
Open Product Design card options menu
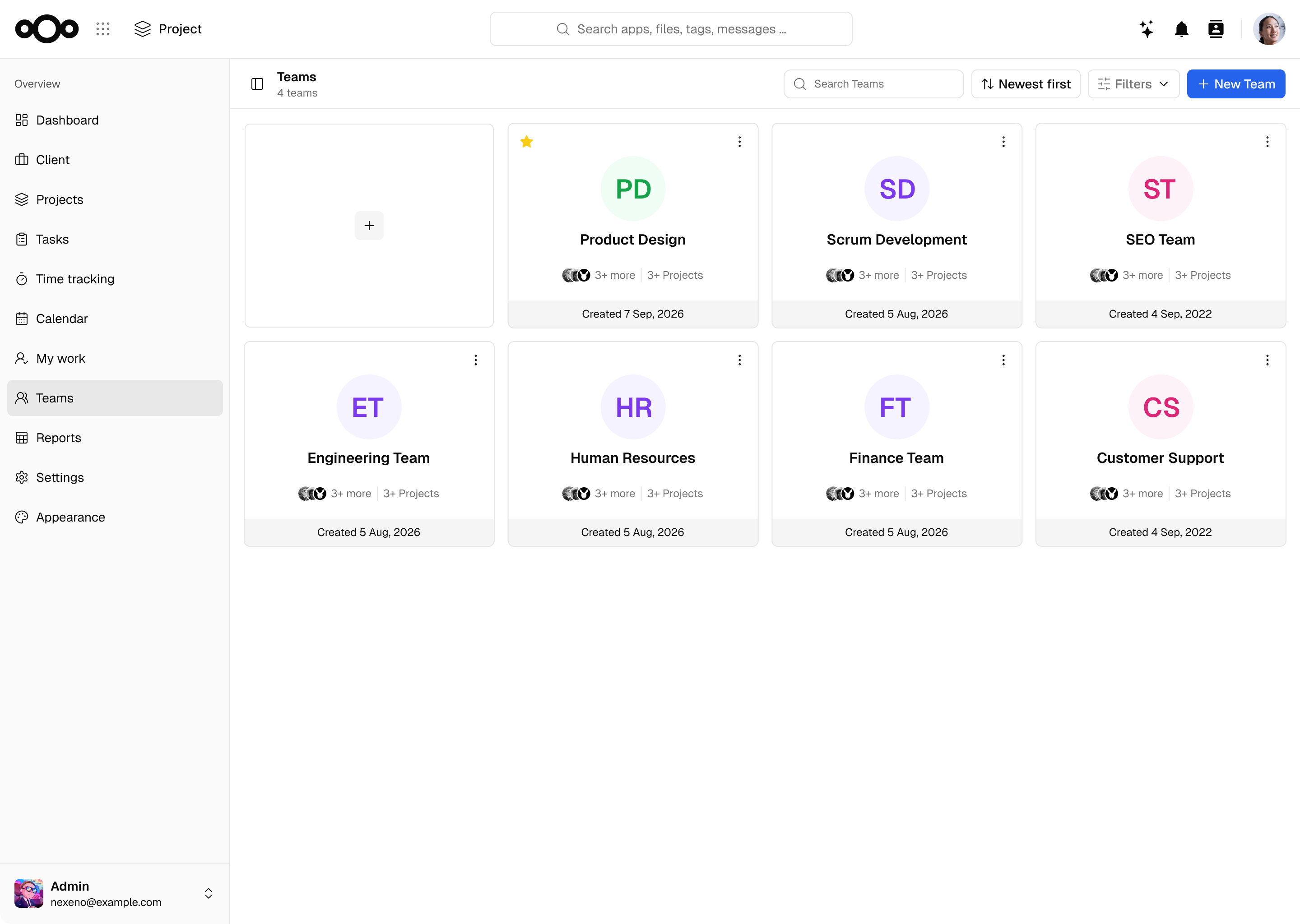[739, 142]
